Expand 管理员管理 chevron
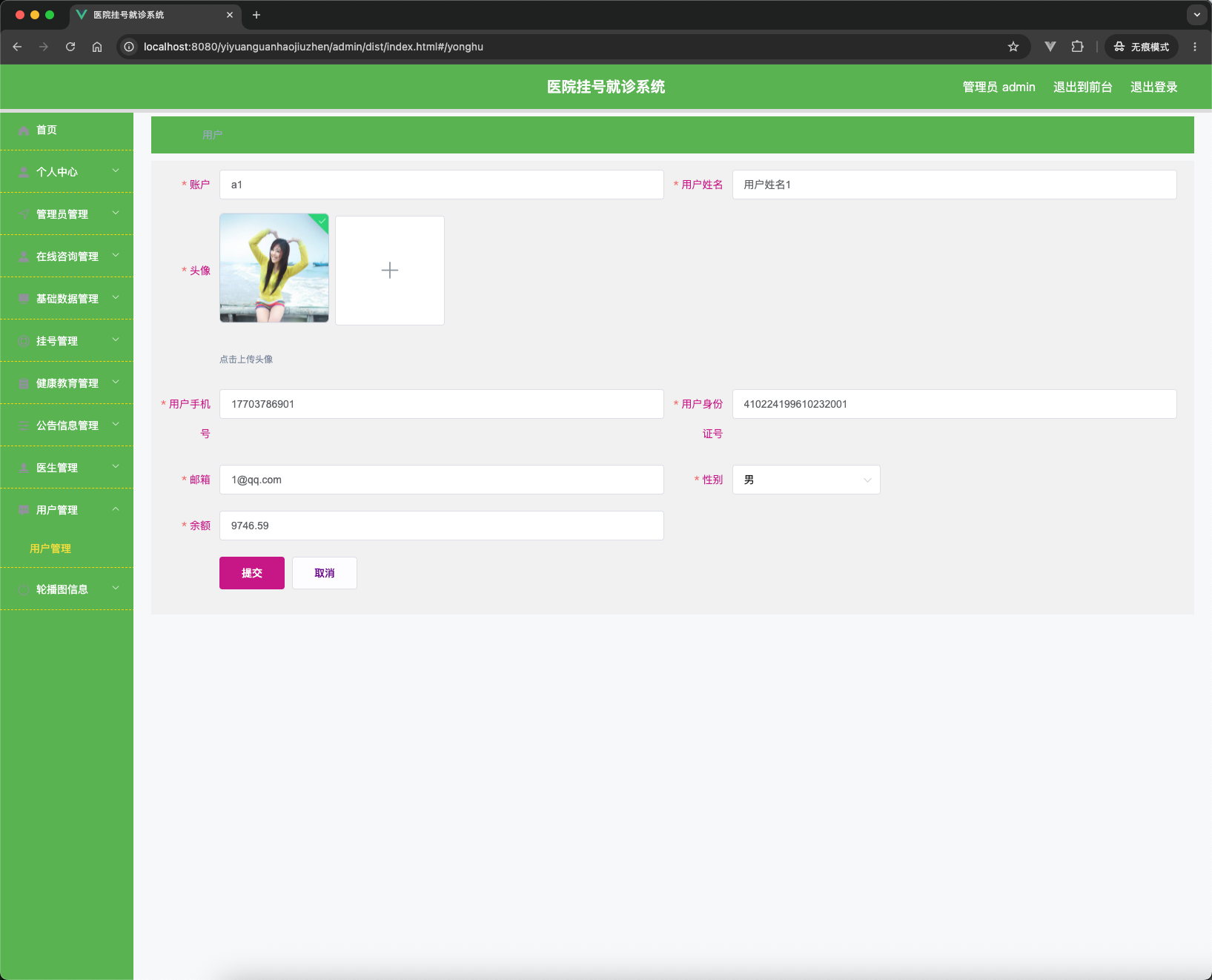This screenshot has width=1212, height=980. [x=116, y=213]
